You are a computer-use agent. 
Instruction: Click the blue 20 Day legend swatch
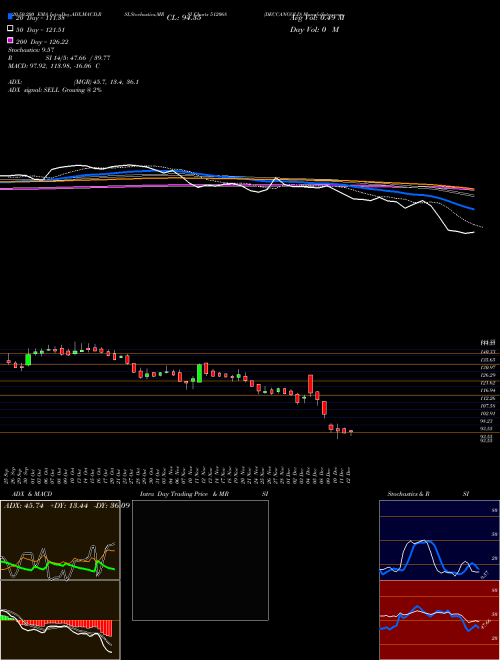[x=11, y=17]
